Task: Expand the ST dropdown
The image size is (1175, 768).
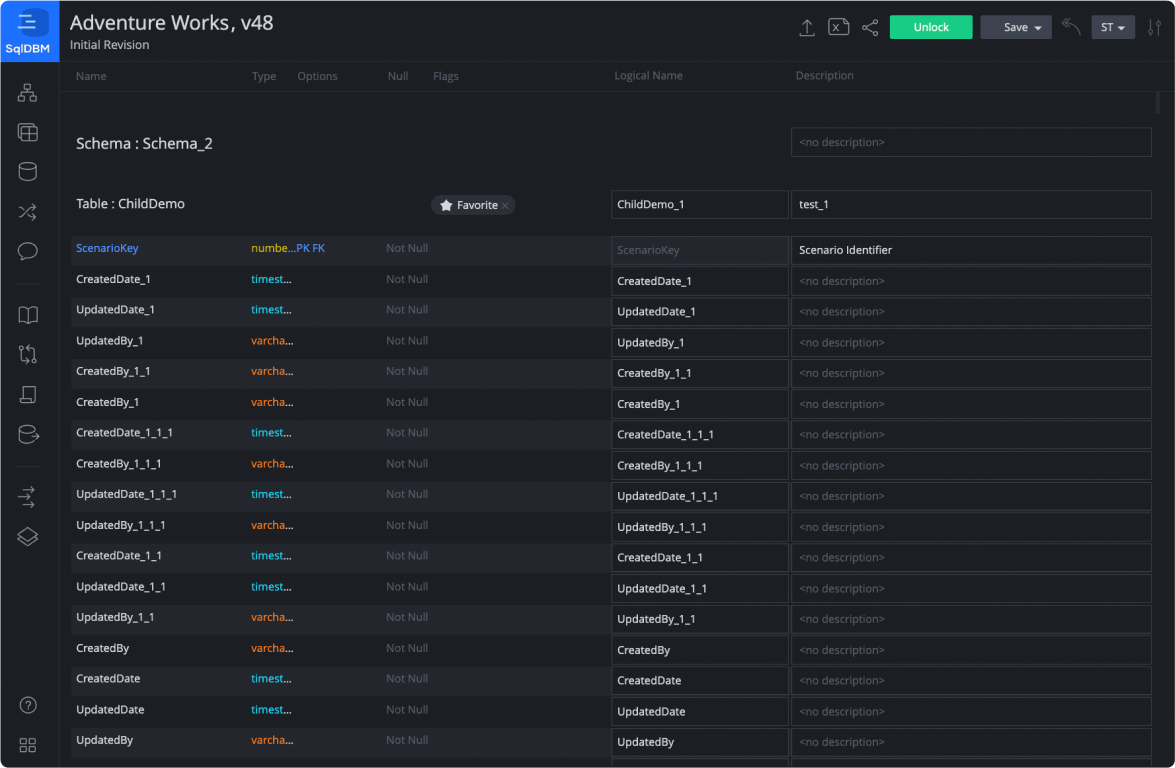Action: pos(1112,28)
